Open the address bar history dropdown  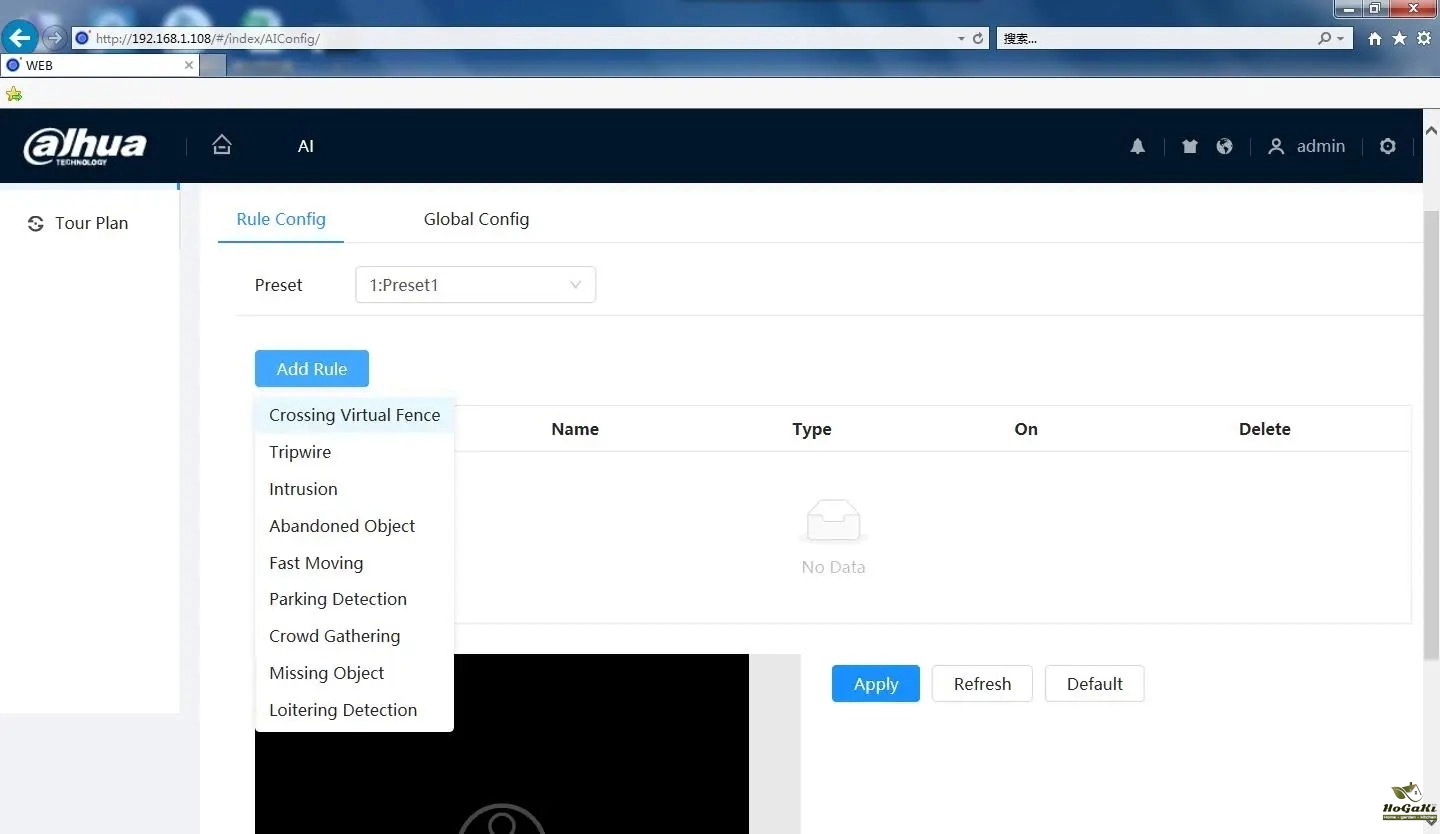click(x=961, y=39)
